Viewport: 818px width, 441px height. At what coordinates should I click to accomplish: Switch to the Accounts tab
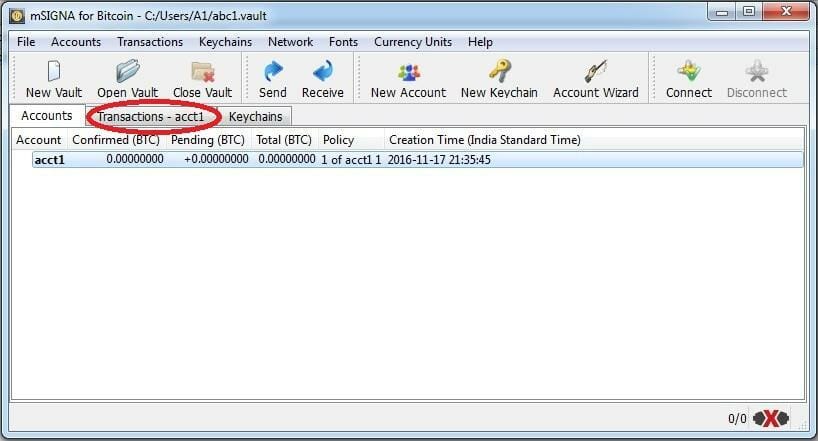[47, 116]
